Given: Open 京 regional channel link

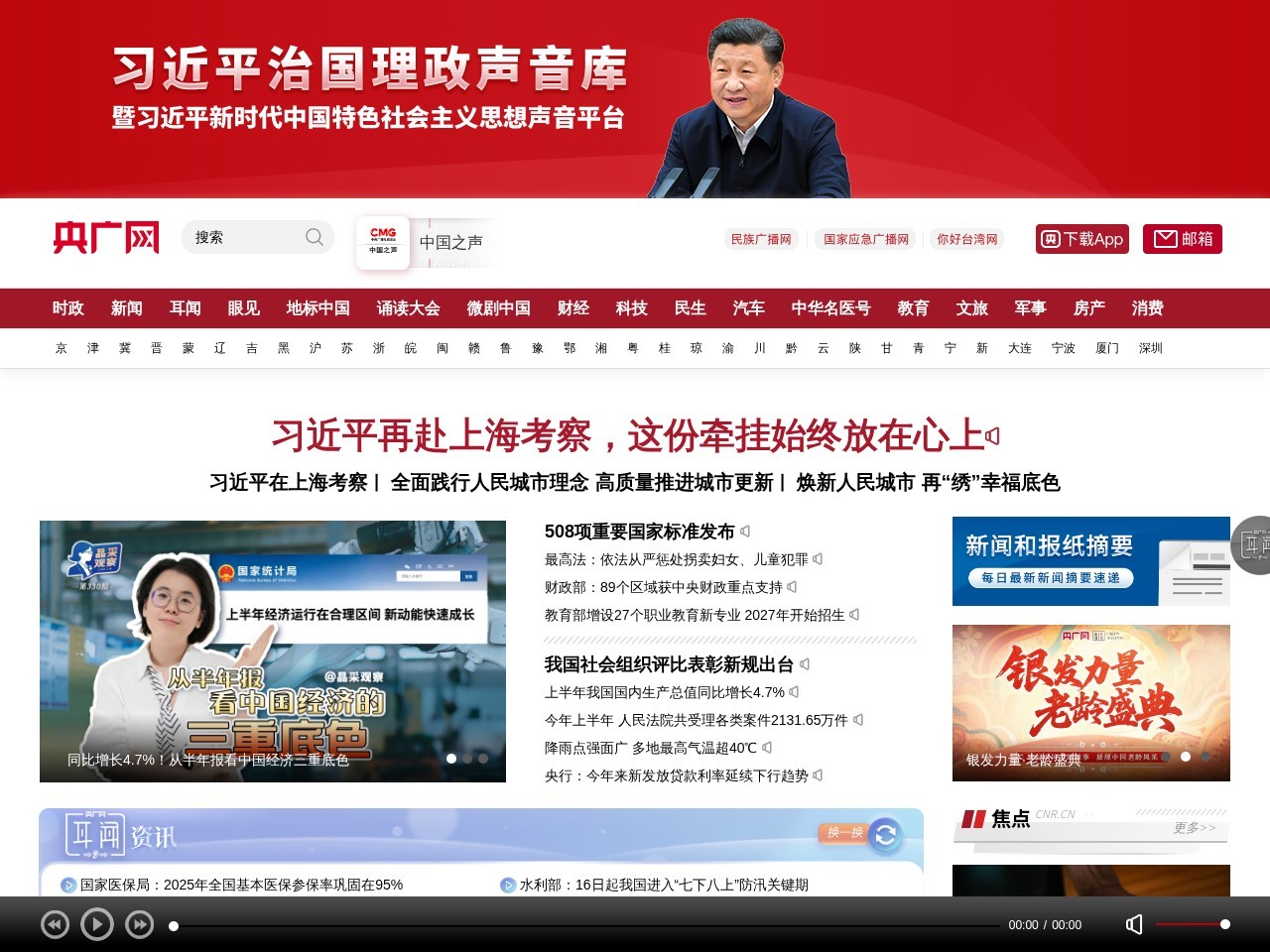Looking at the screenshot, I should coord(62,348).
